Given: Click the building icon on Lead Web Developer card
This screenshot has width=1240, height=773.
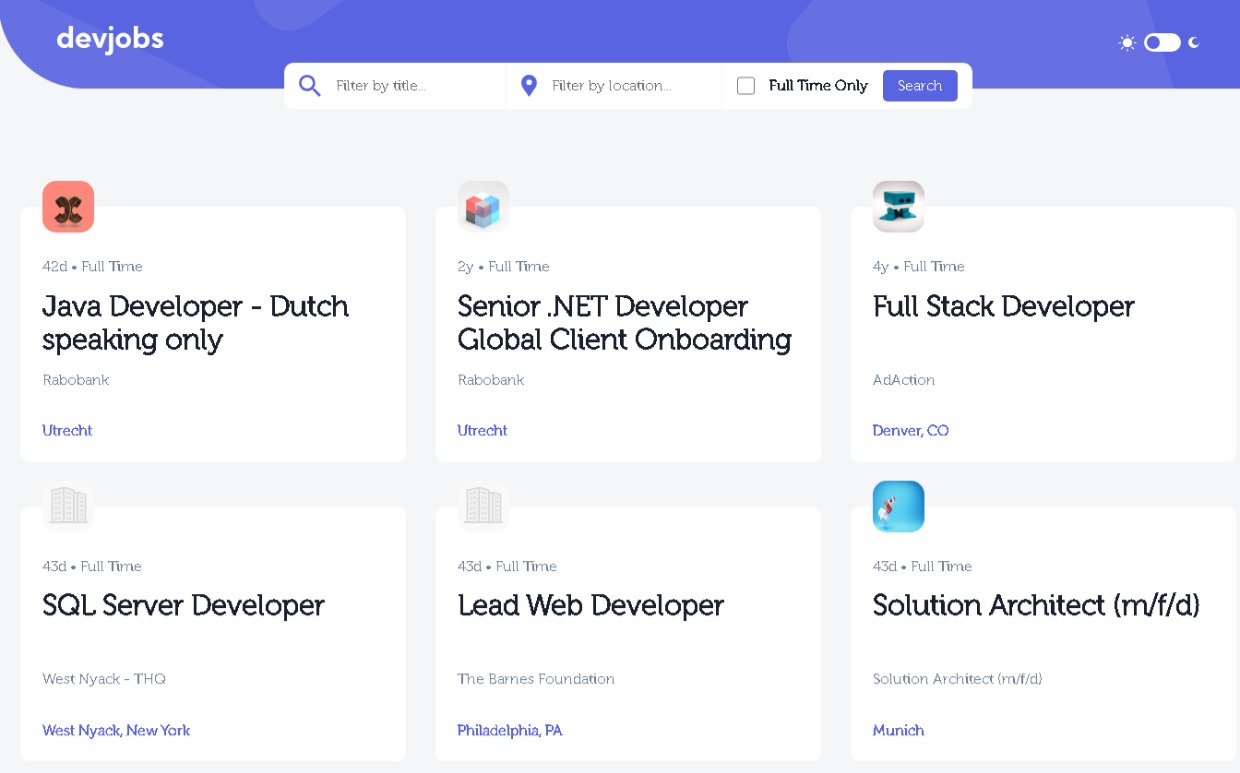Looking at the screenshot, I should click(482, 506).
